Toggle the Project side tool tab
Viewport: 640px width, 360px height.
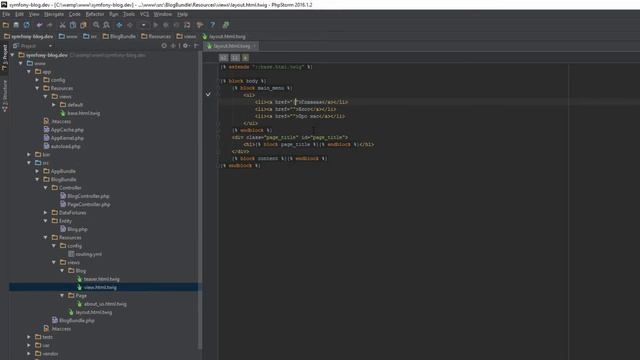click(x=4, y=58)
